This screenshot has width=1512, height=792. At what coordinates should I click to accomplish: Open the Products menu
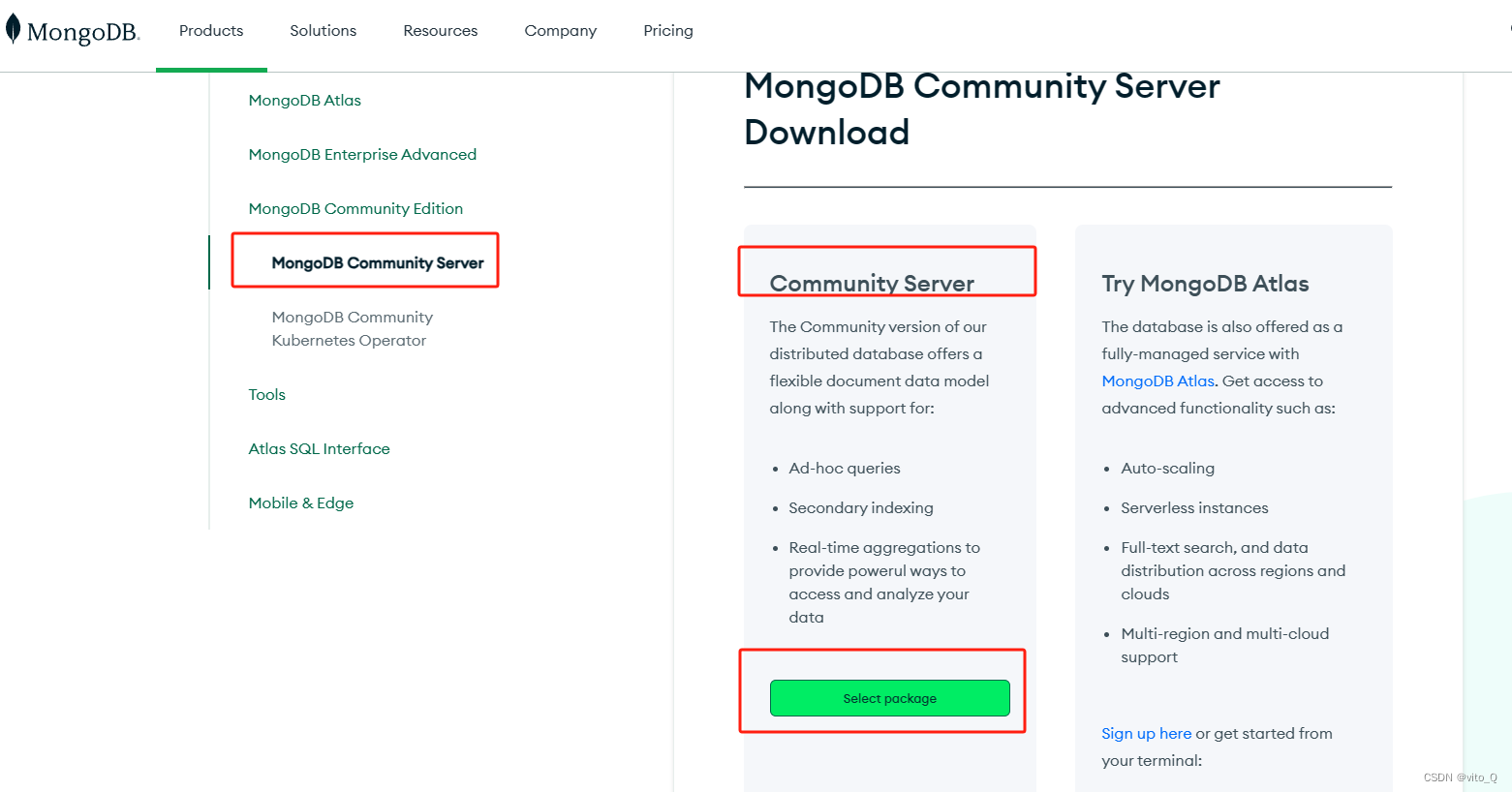(210, 30)
